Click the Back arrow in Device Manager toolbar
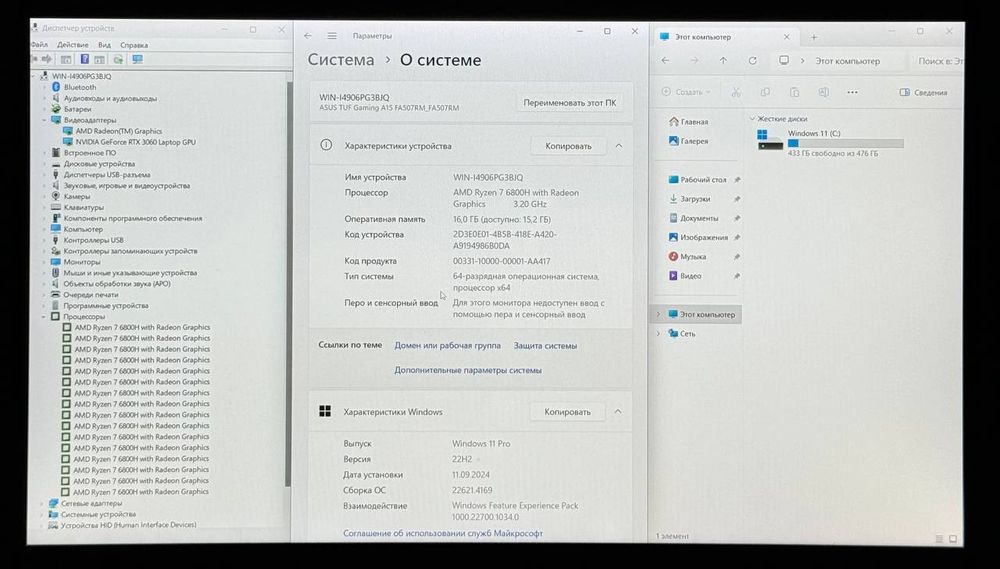Screen dimensions: 1000x569 (34, 59)
